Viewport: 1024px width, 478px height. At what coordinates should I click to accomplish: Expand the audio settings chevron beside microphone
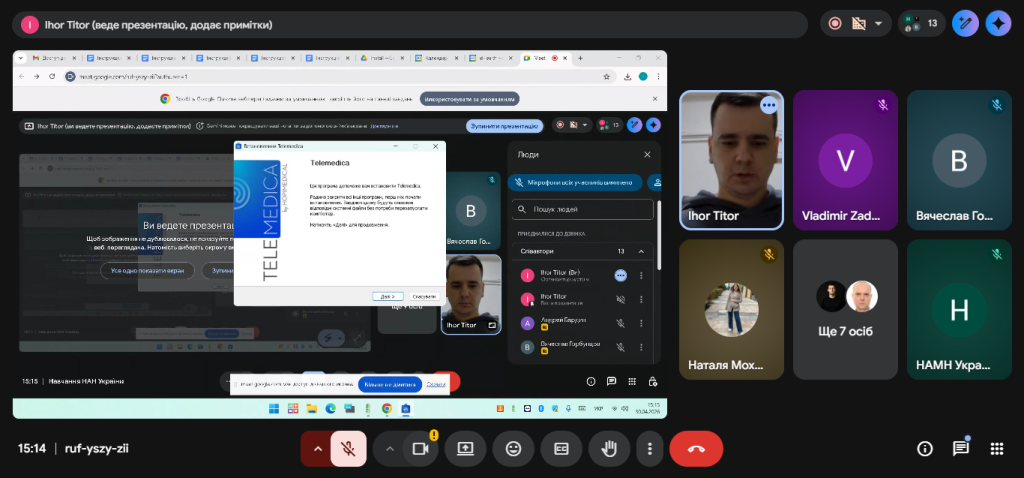(x=317, y=449)
